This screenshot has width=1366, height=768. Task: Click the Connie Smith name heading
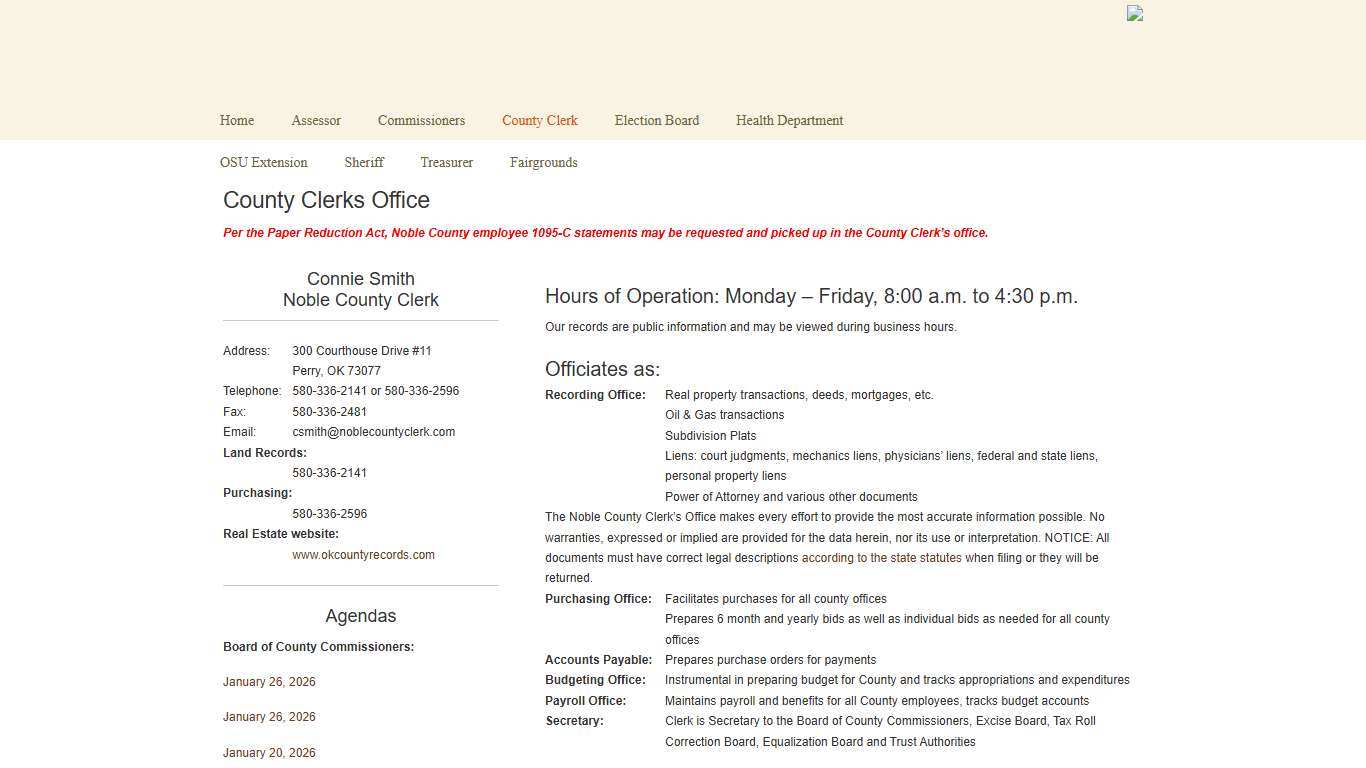click(360, 278)
